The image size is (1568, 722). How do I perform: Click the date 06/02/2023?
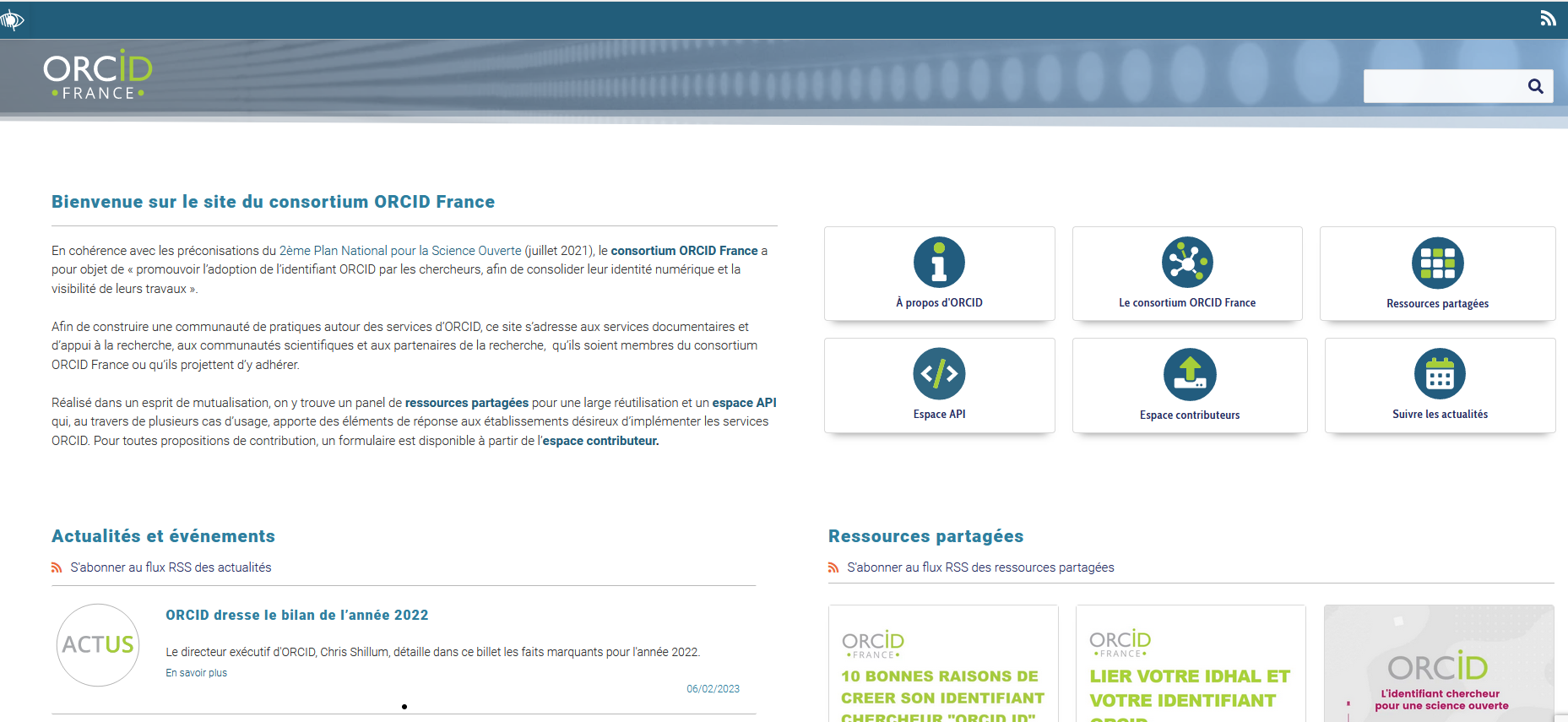pyautogui.click(x=713, y=689)
